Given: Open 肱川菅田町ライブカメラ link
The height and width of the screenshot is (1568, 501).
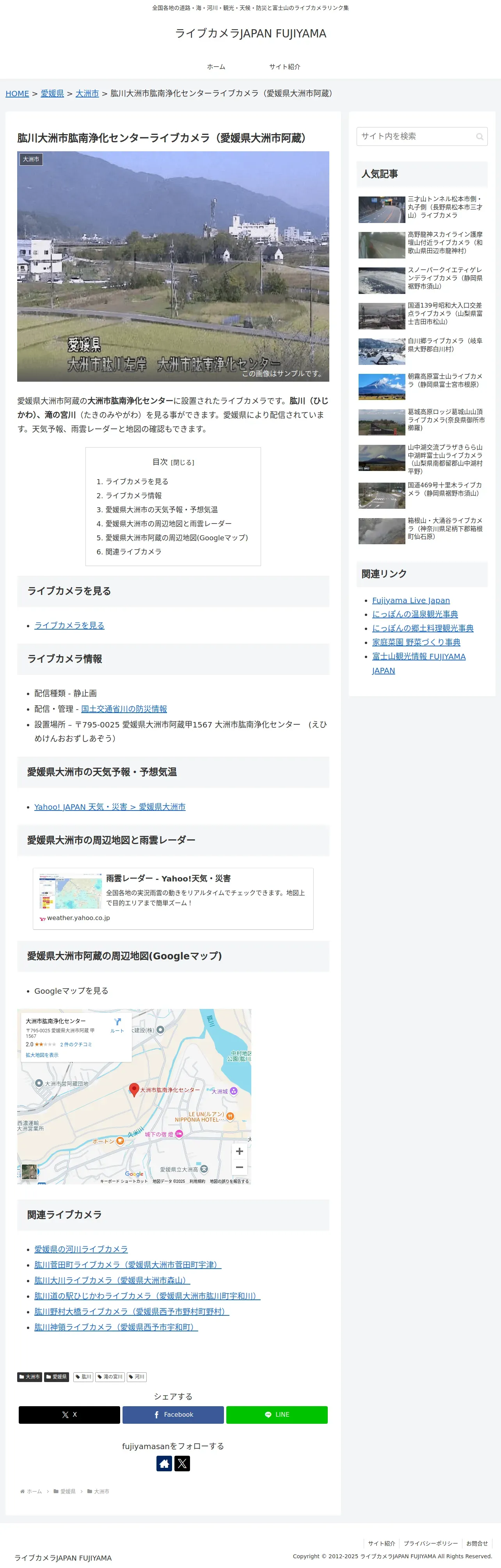Looking at the screenshot, I should [128, 1265].
